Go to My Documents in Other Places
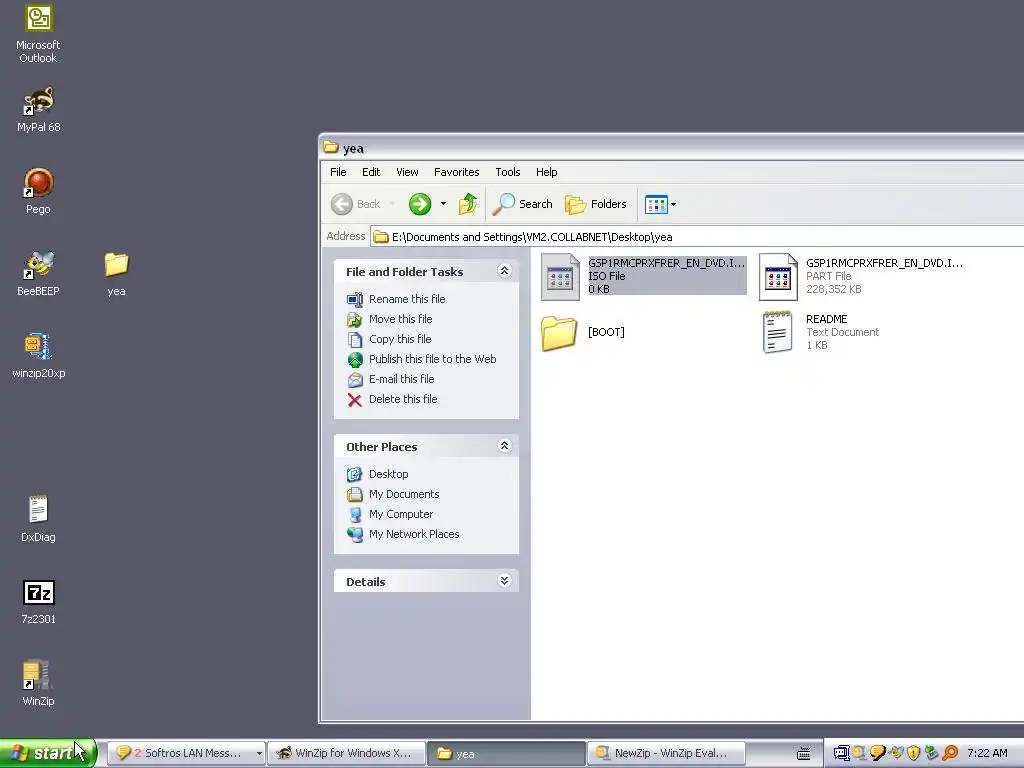Viewport: 1024px width, 768px height. click(x=392, y=494)
